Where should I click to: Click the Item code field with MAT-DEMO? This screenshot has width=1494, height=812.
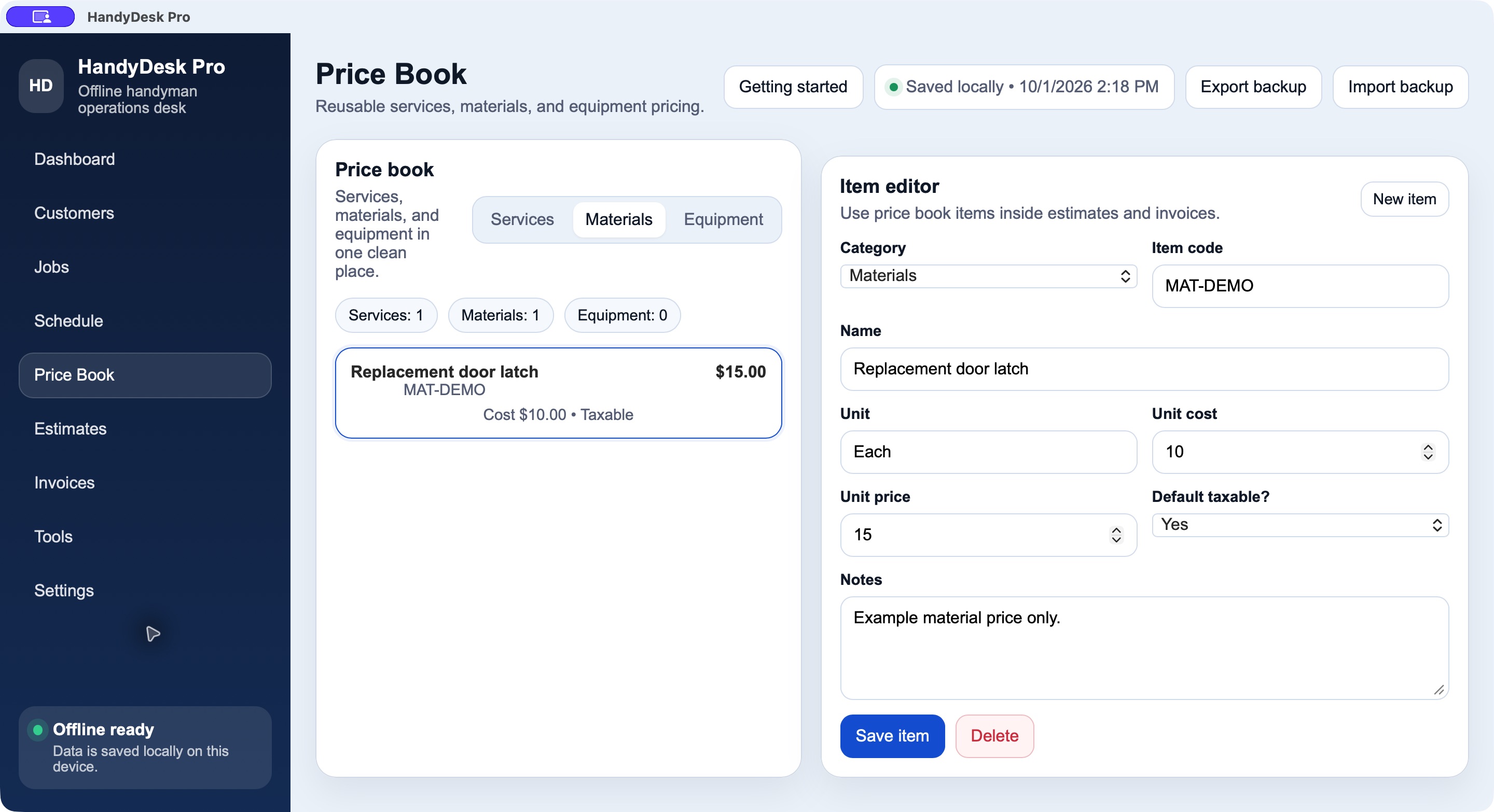pos(1299,286)
